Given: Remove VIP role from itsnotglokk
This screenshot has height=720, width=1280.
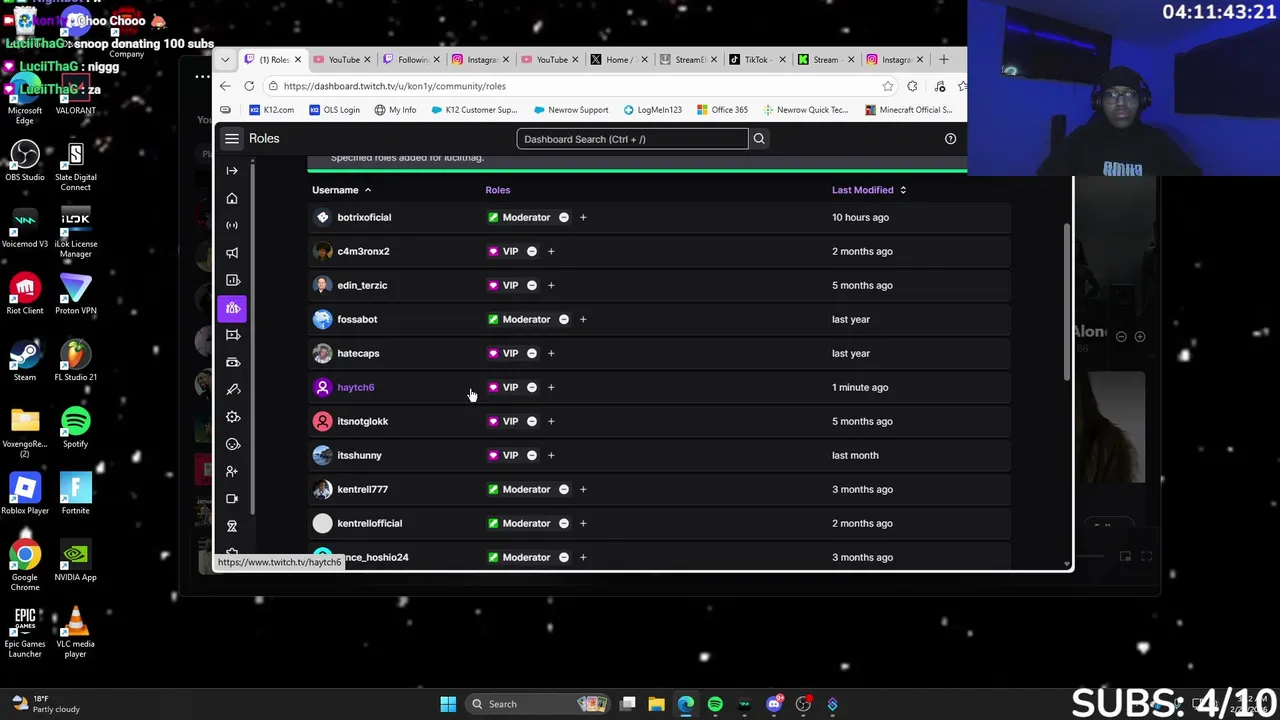Looking at the screenshot, I should coord(532,421).
